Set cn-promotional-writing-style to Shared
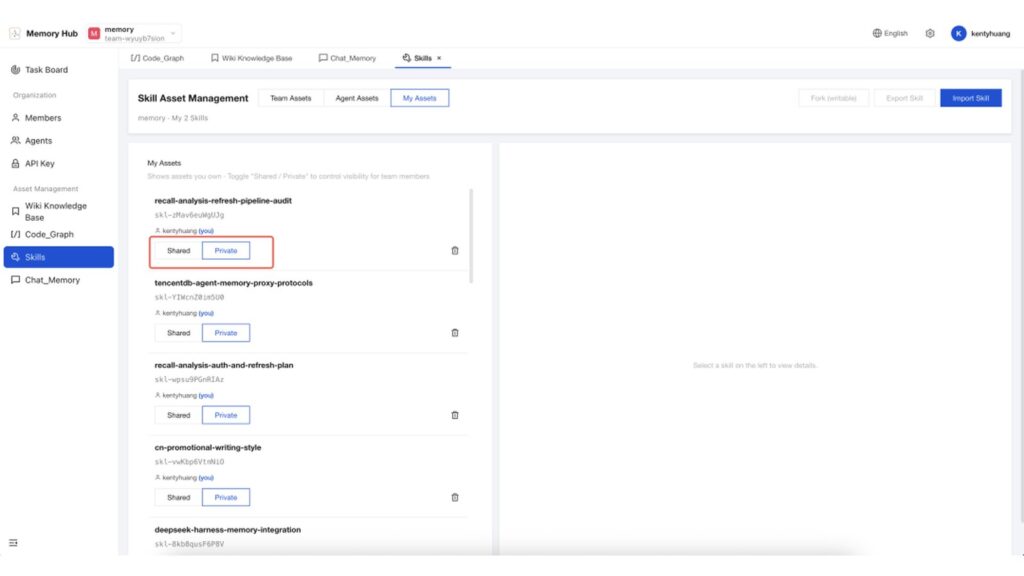 pos(178,498)
